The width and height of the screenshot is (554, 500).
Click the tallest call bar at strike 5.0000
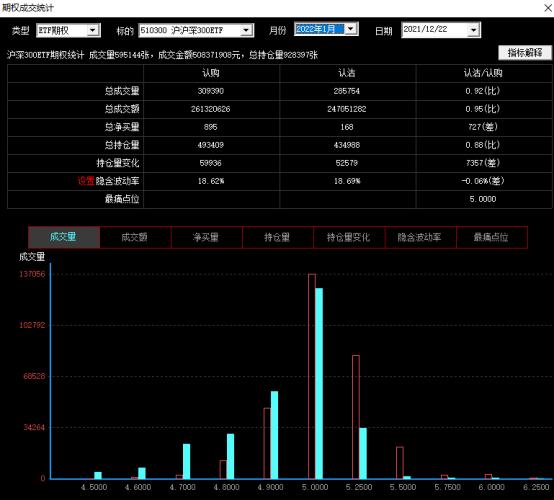[312, 376]
